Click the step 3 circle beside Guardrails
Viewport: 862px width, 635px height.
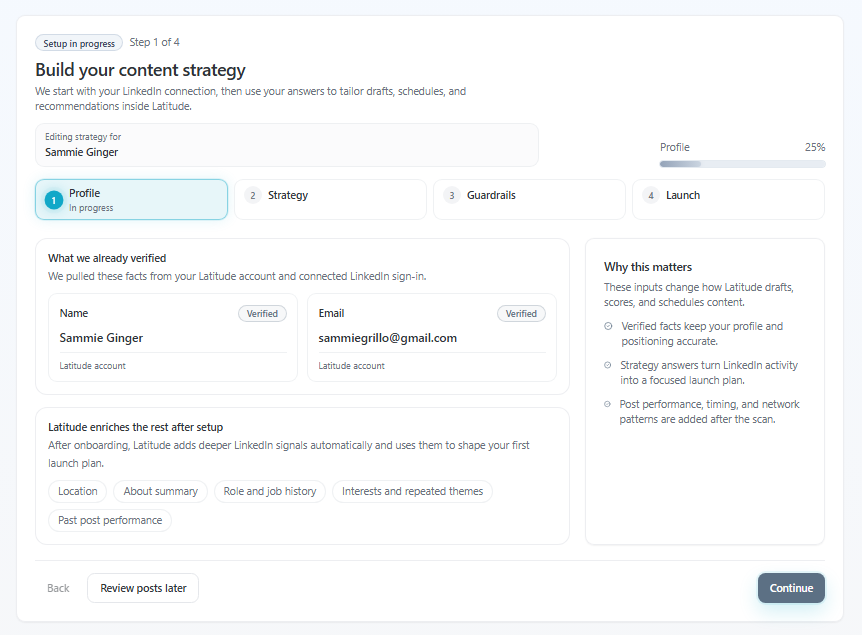pyautogui.click(x=452, y=195)
